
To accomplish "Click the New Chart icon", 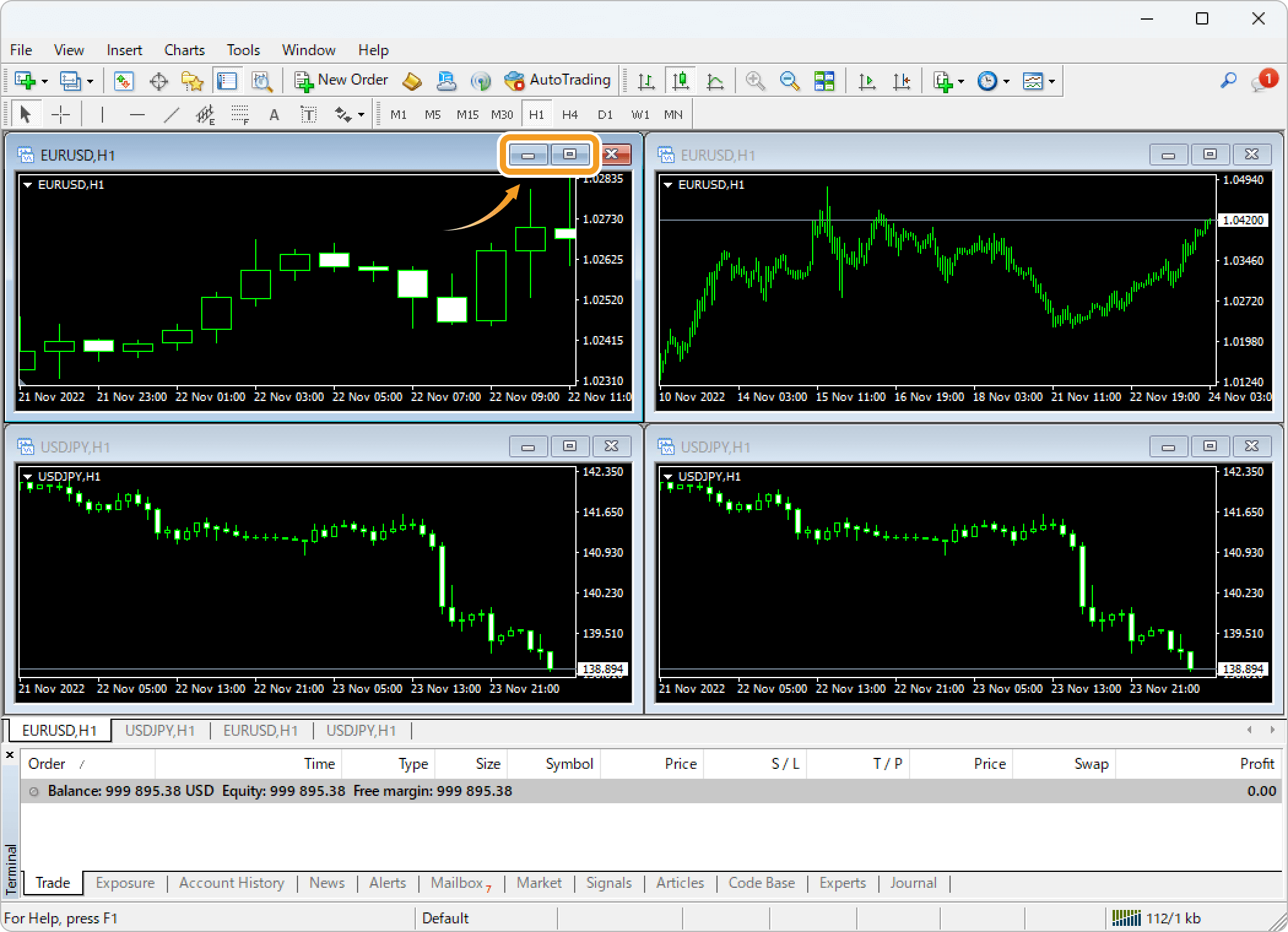I will coord(25,81).
